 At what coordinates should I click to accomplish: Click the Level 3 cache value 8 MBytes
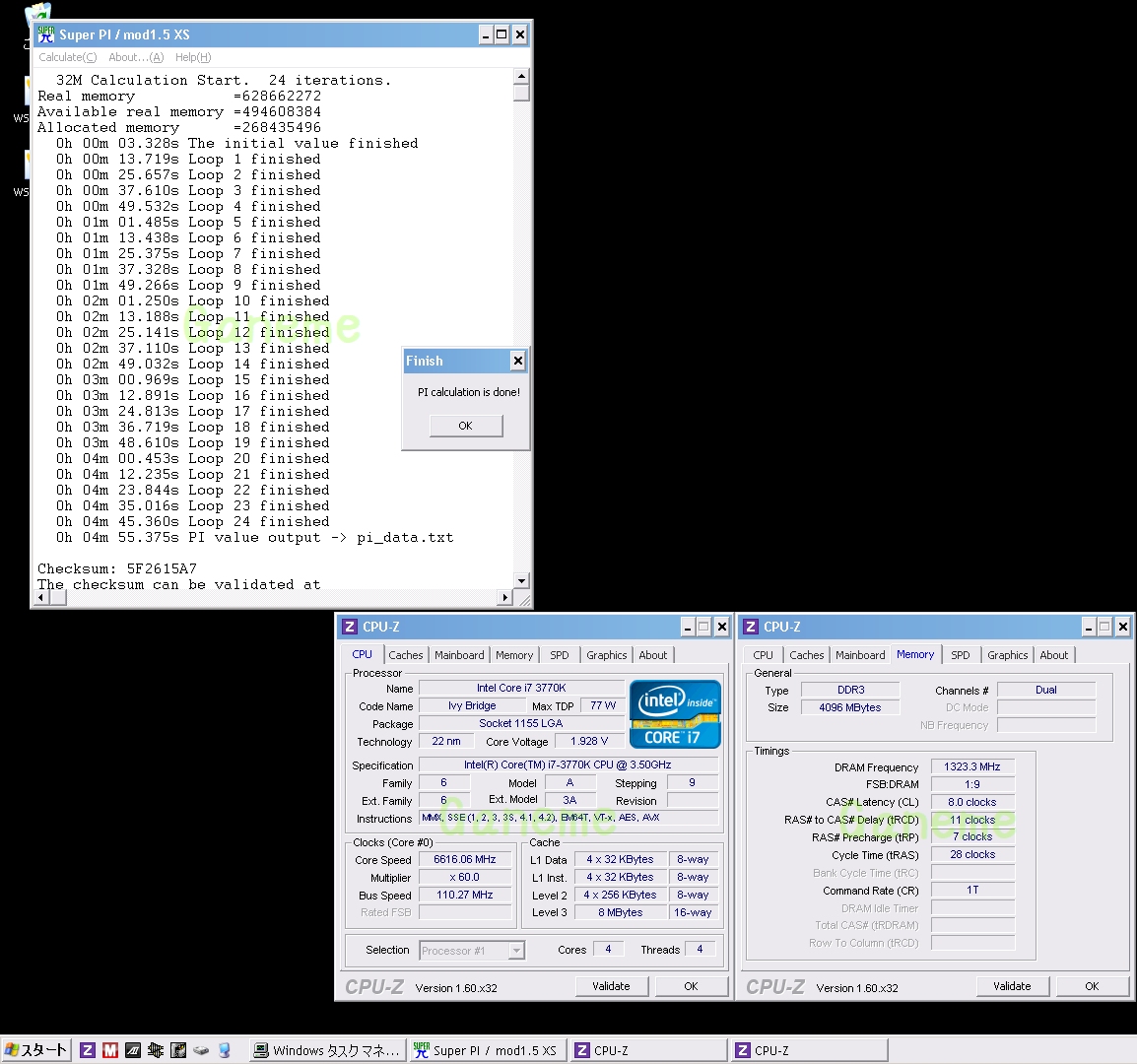click(621, 912)
